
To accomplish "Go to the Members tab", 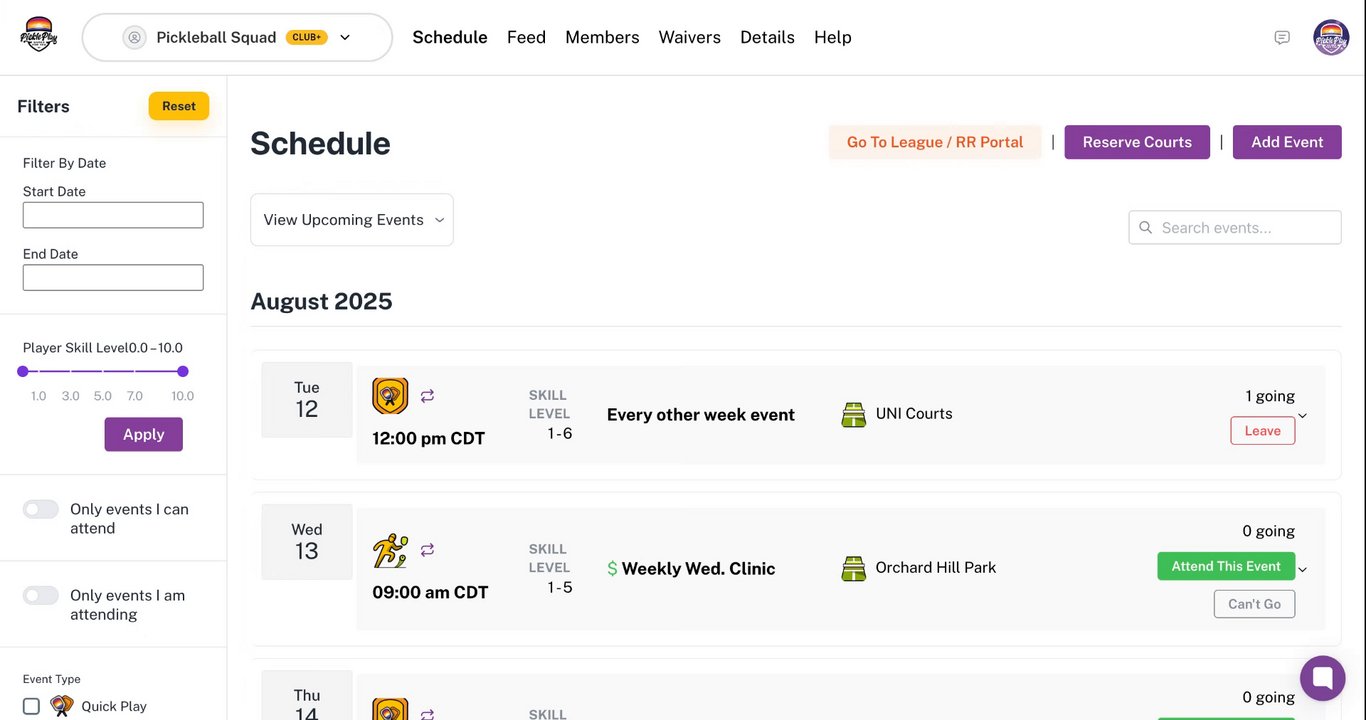I will (x=602, y=37).
